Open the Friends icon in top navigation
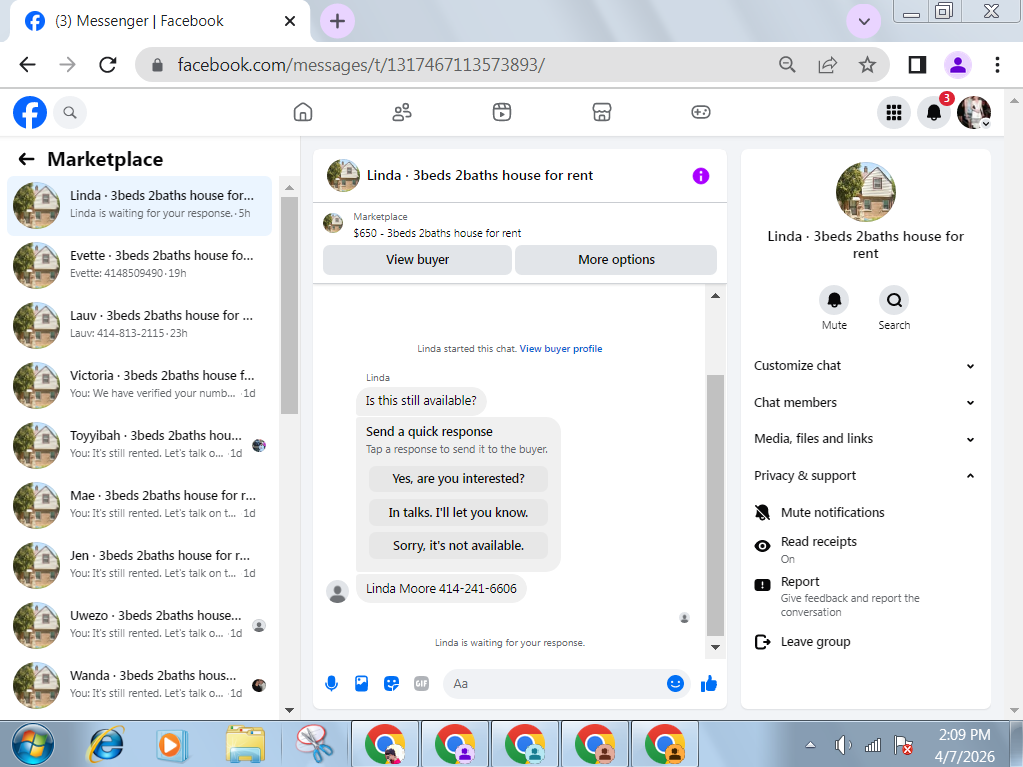Screen dimensions: 1023x767 click(402, 112)
